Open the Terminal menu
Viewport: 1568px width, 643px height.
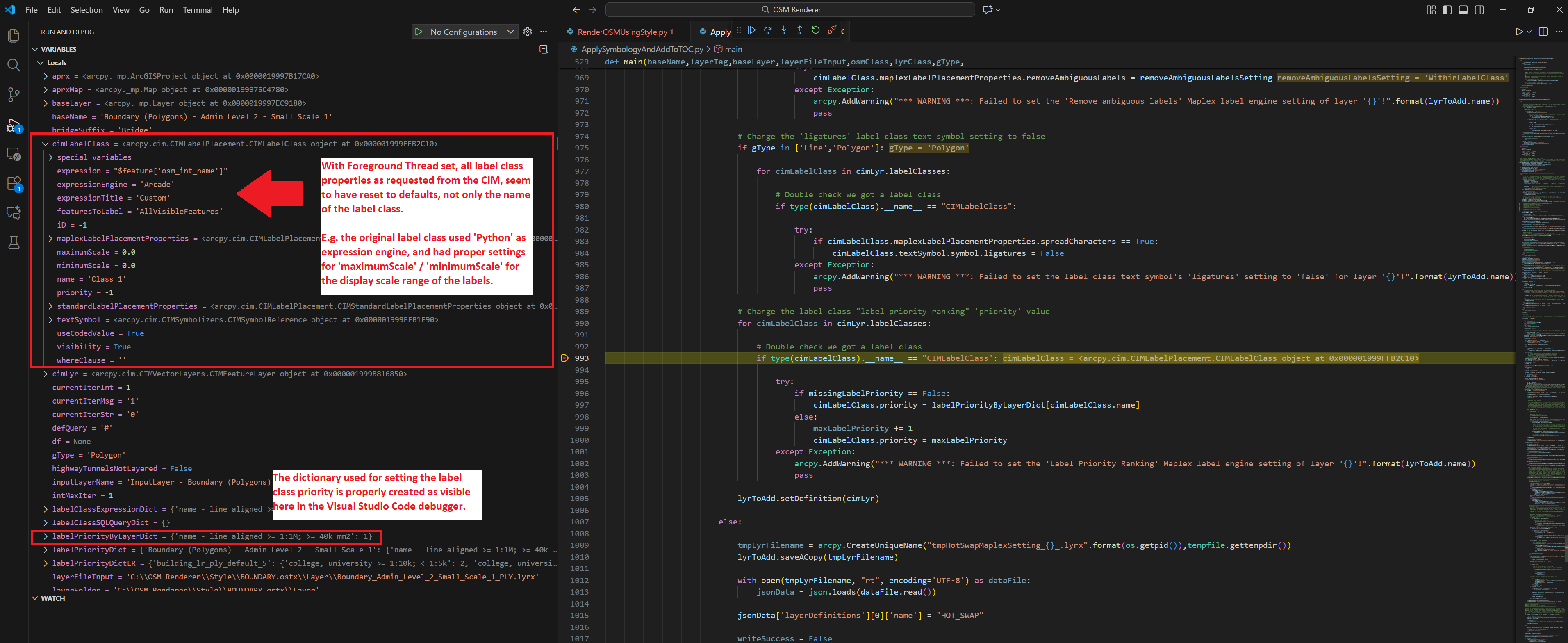pyautogui.click(x=197, y=10)
